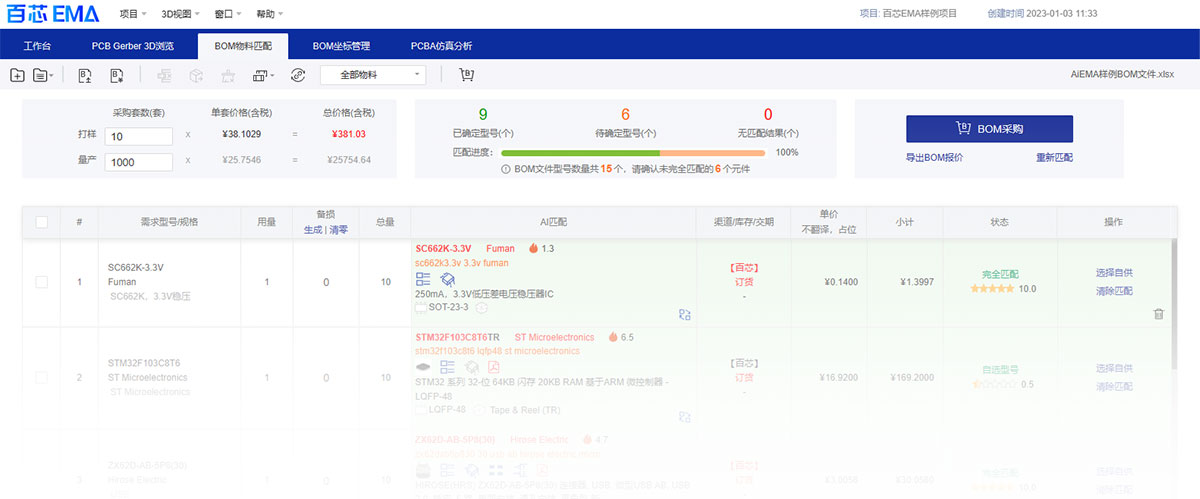The width and height of the screenshot is (1200, 499).
Task: Click the 打样 quantity input field
Action: [x=140, y=136]
